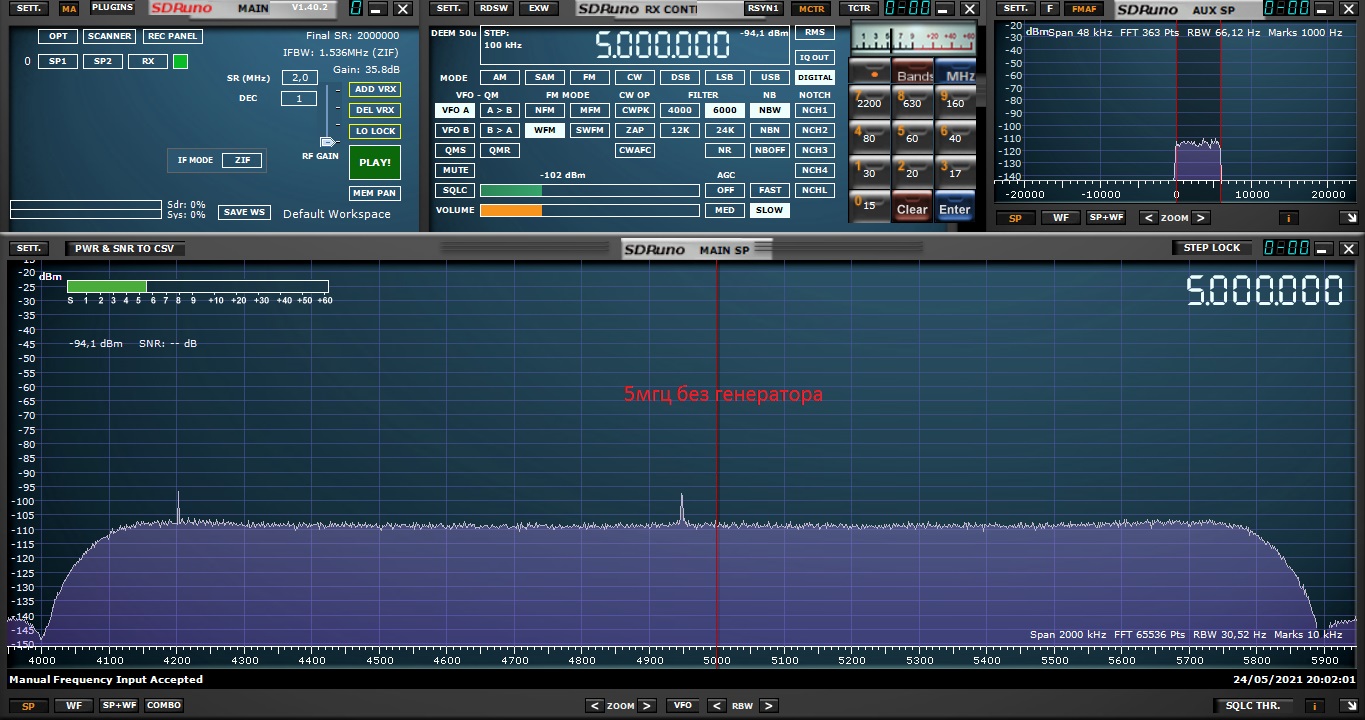Enable the NCH1 notch filter

tap(815, 110)
